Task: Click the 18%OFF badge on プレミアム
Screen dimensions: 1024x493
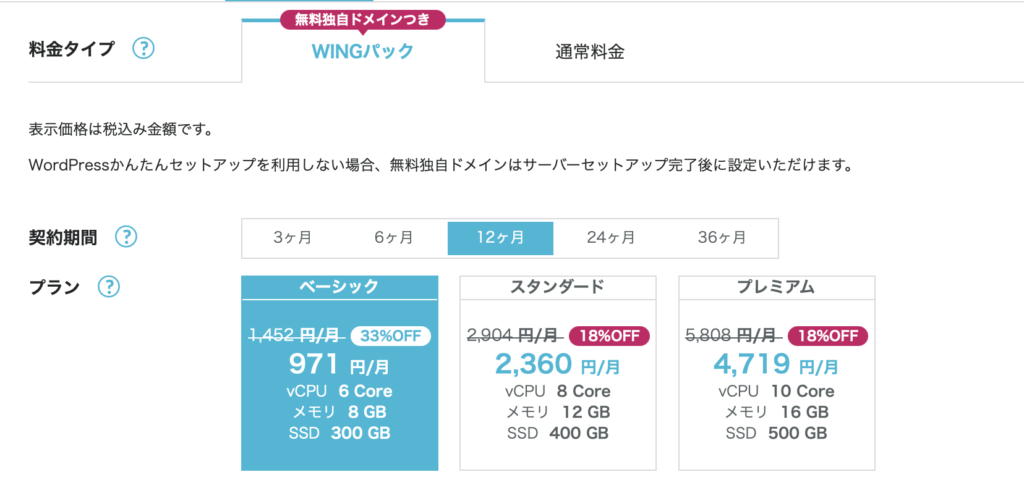Action: [x=828, y=336]
